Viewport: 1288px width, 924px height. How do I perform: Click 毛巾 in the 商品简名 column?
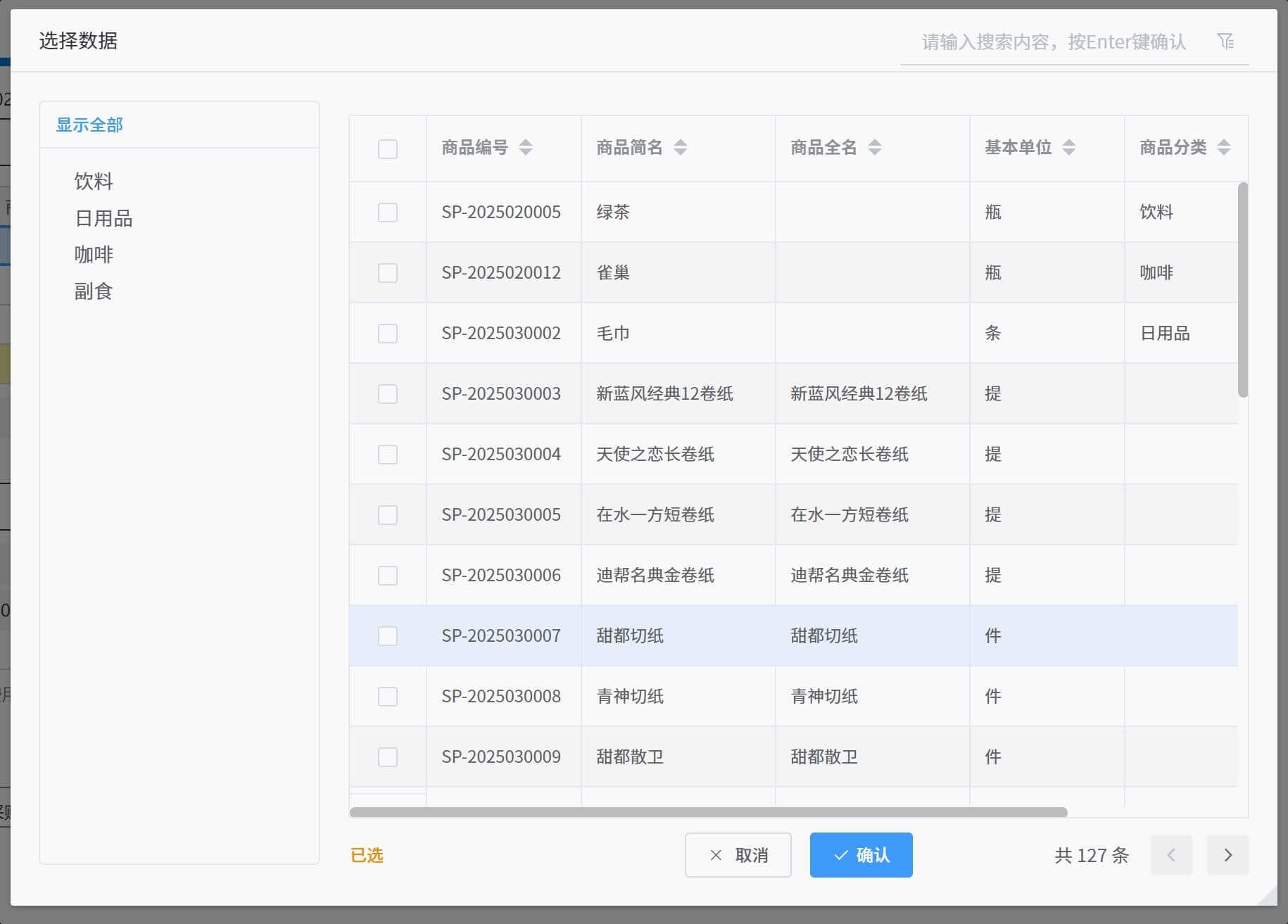click(613, 333)
